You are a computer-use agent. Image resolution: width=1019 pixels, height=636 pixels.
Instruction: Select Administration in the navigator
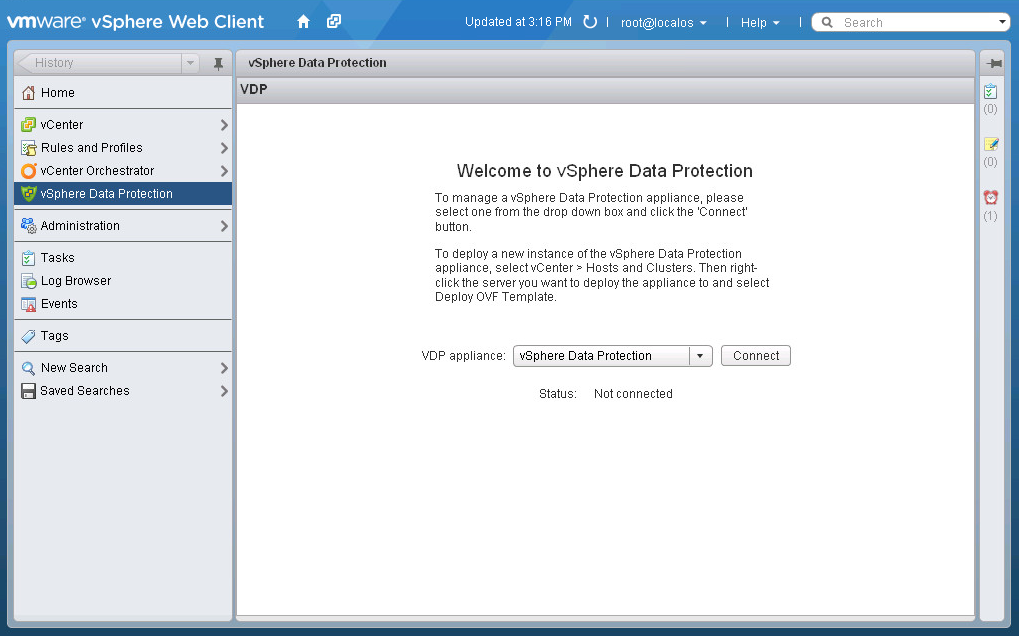[123, 226]
